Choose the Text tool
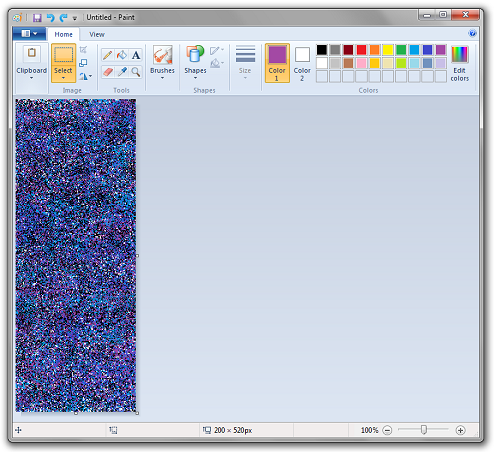Viewport: 496px width, 452px height. (136, 55)
